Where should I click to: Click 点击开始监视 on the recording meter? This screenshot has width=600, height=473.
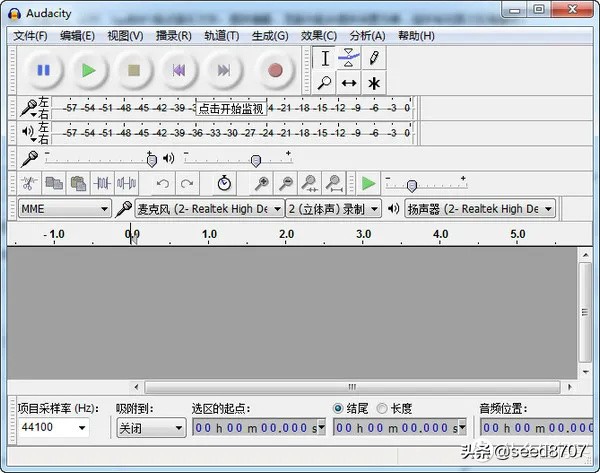(231, 108)
